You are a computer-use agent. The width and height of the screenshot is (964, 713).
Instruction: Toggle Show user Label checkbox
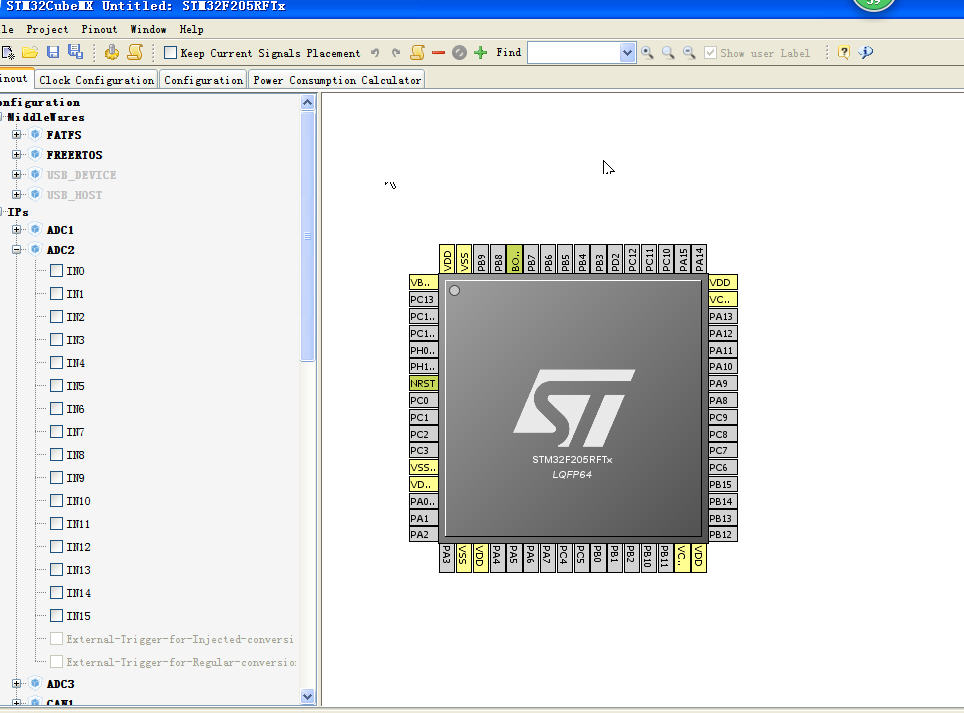710,53
